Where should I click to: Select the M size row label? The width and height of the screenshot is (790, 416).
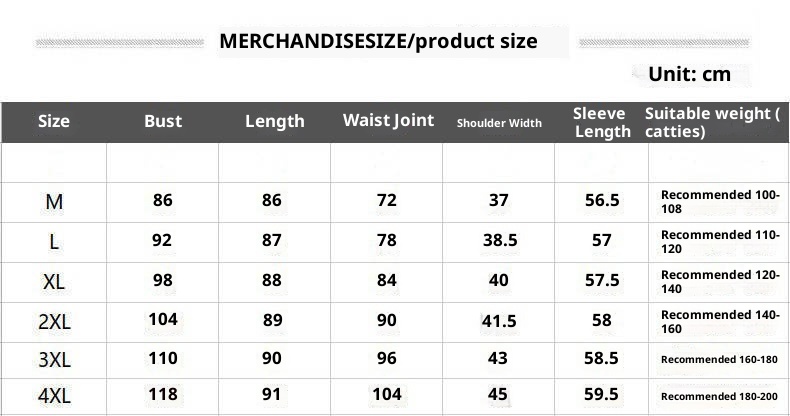pyautogui.click(x=54, y=202)
